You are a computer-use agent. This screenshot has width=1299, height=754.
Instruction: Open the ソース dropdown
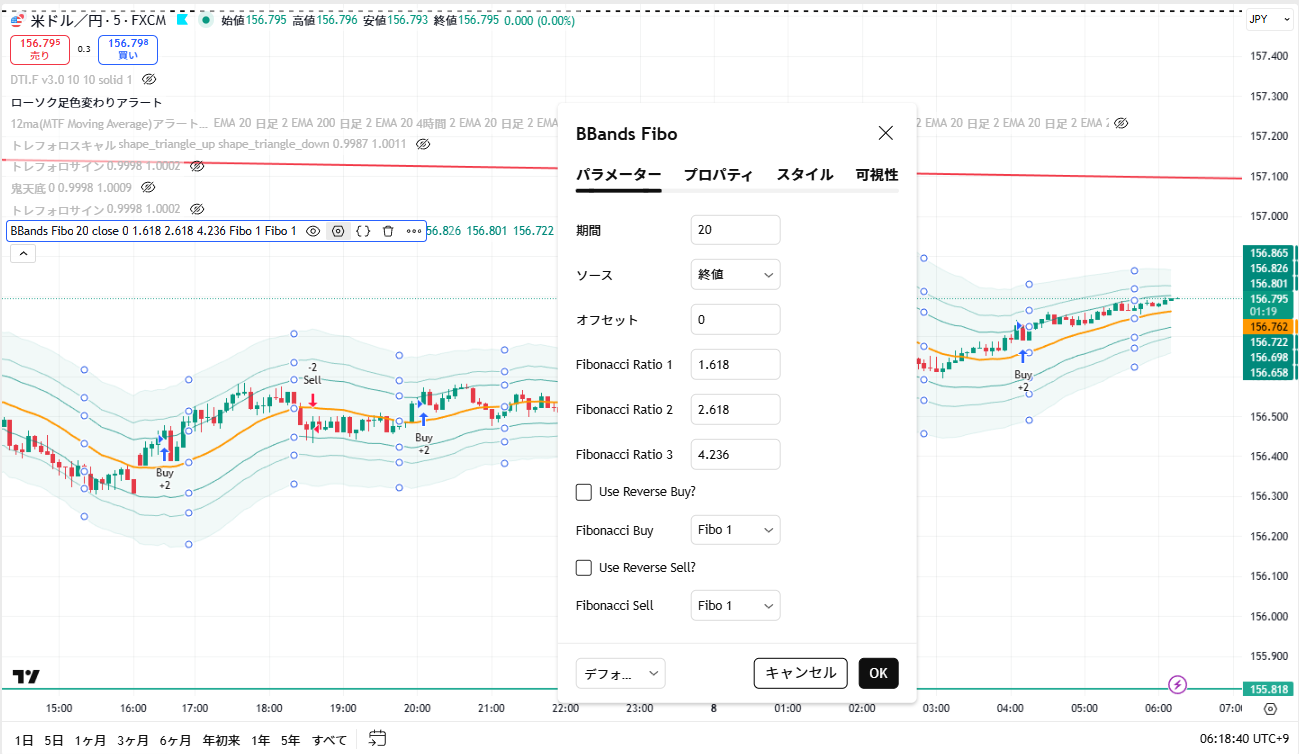[735, 275]
